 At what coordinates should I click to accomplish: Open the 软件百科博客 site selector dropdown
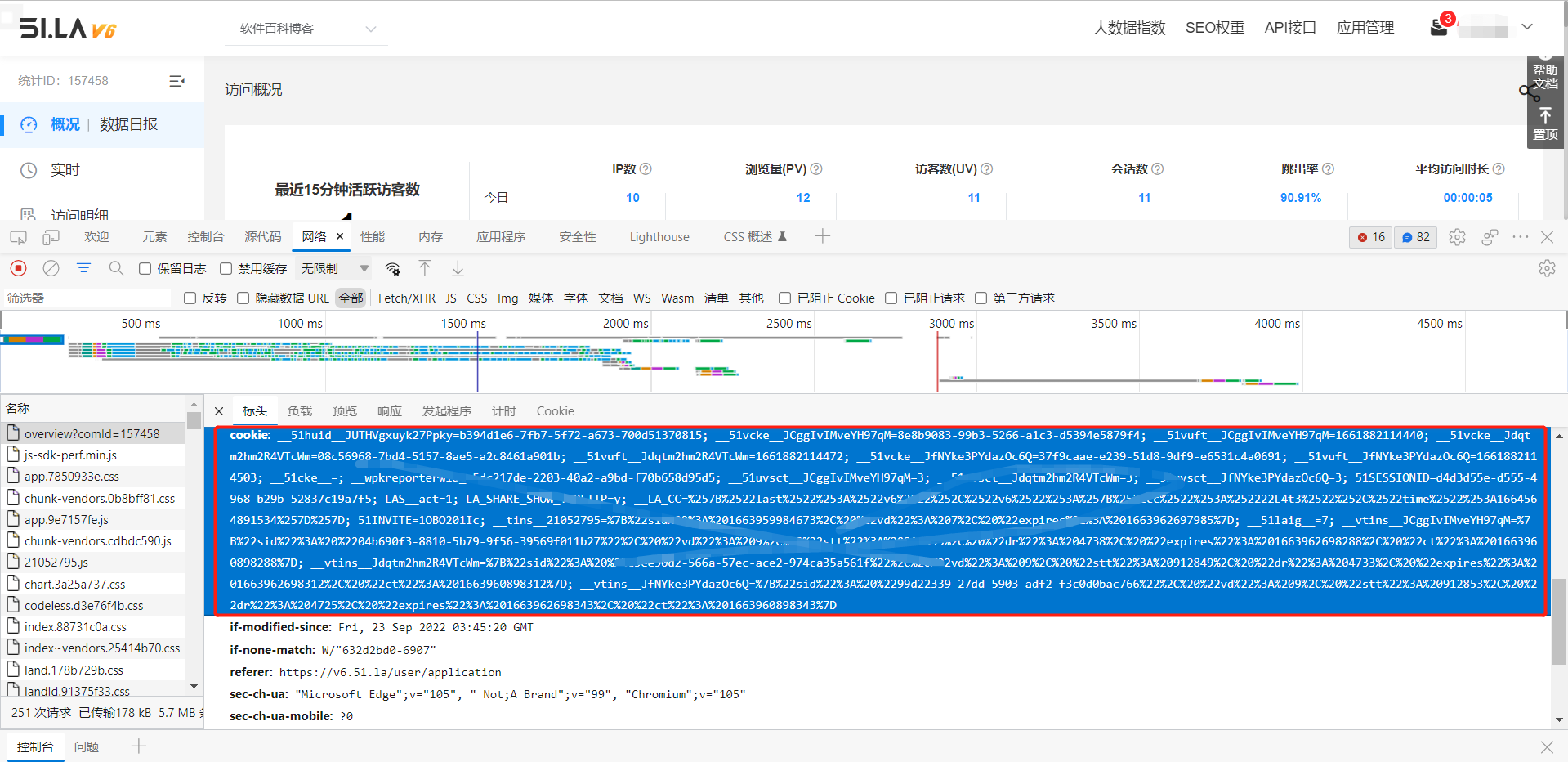tap(307, 29)
